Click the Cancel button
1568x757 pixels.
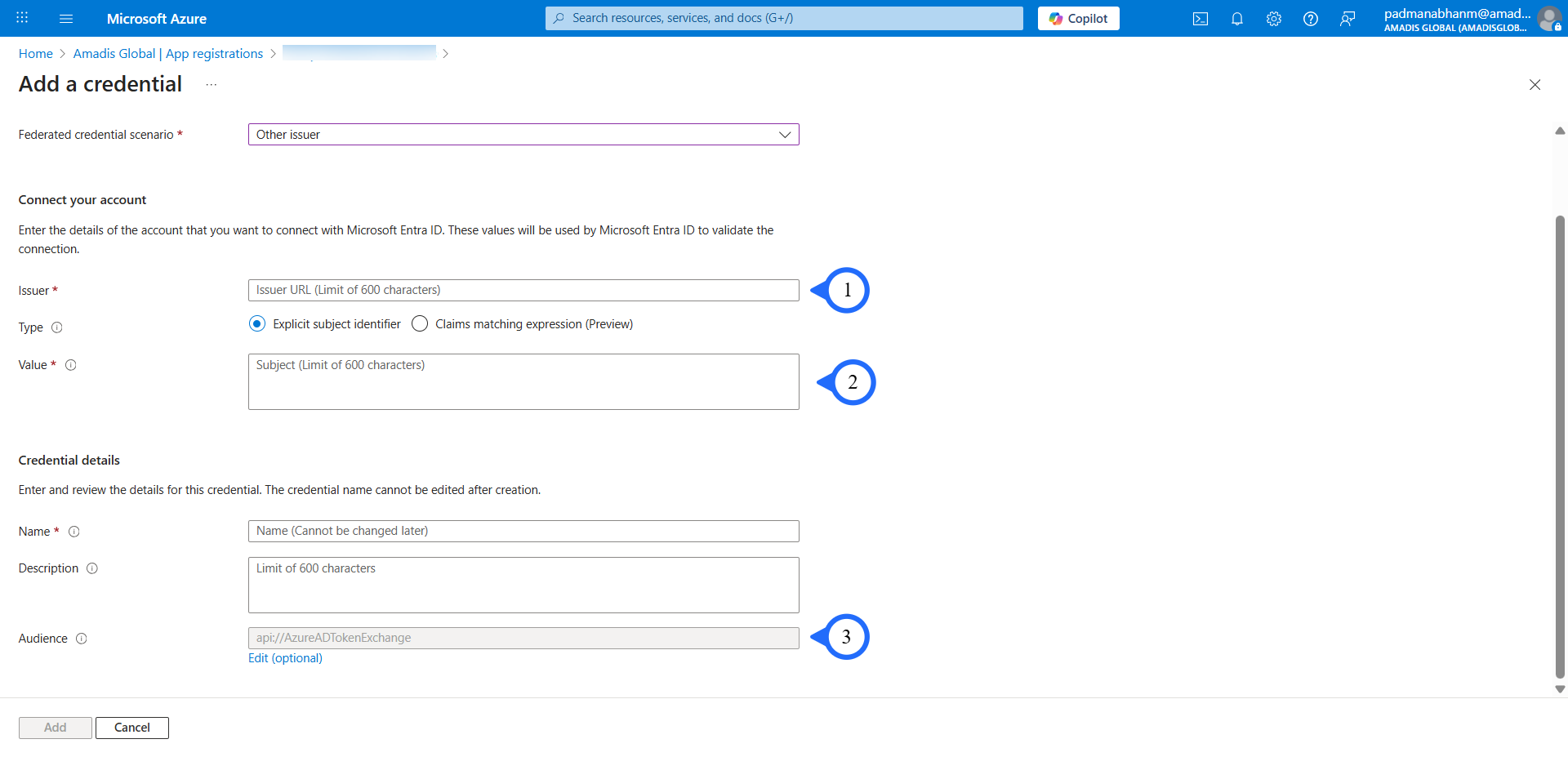(132, 728)
